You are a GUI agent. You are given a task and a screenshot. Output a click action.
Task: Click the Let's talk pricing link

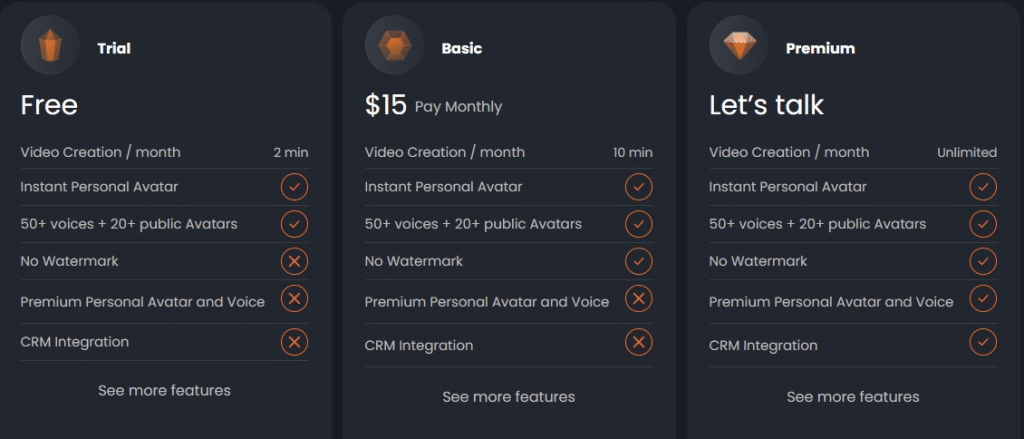click(x=767, y=105)
